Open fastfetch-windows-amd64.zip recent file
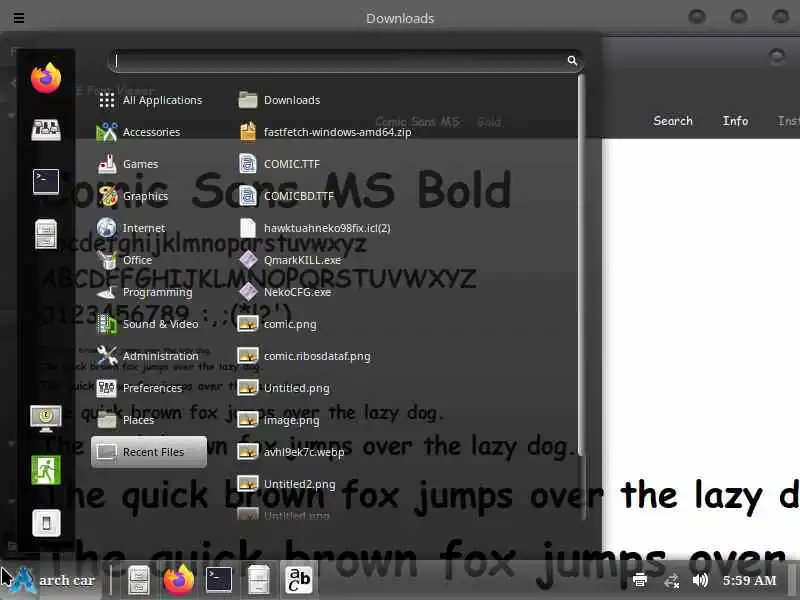The width and height of the screenshot is (800, 600). click(x=325, y=132)
